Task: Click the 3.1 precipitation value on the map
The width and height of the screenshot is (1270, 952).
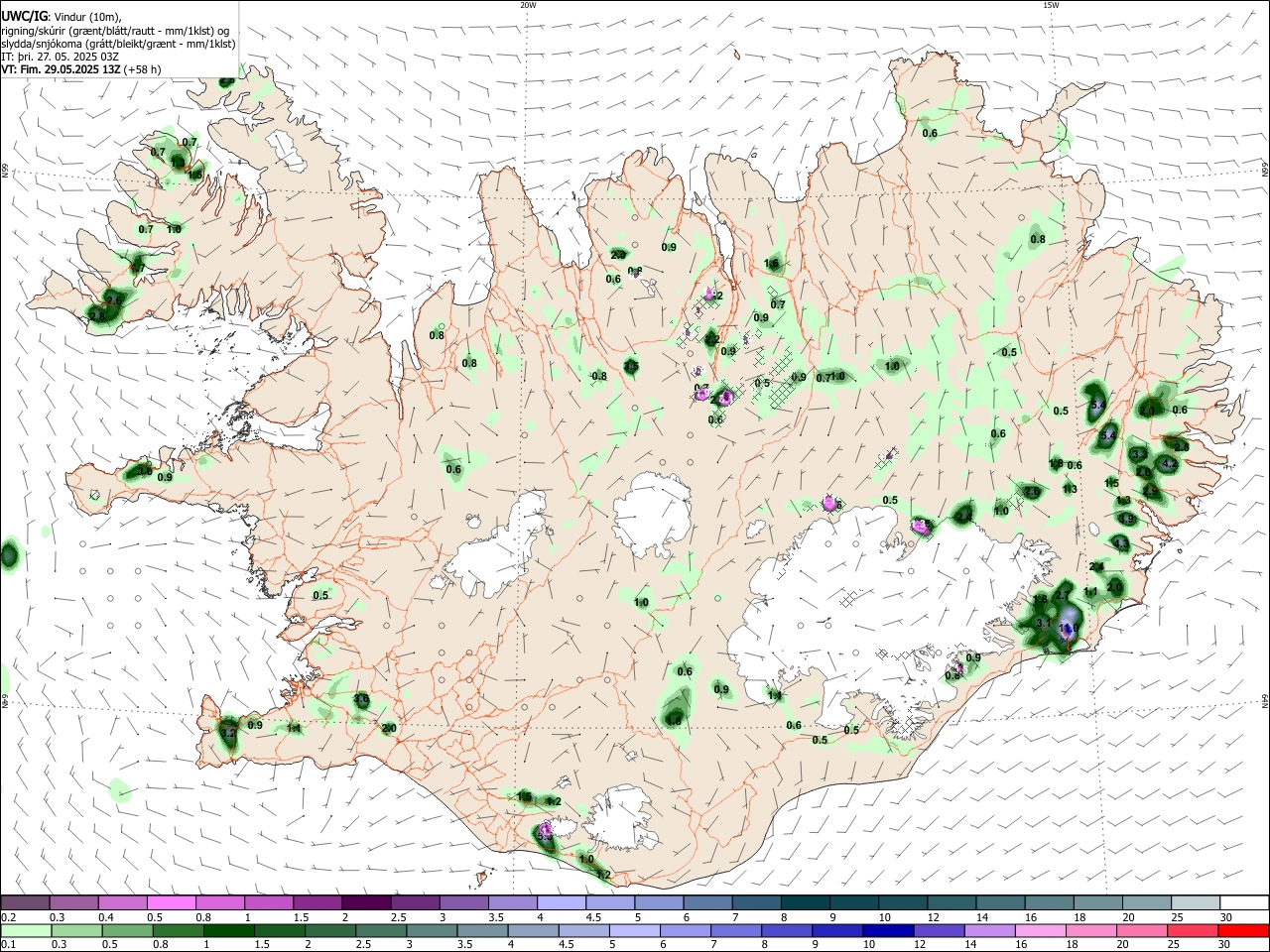Action: click(x=1043, y=623)
